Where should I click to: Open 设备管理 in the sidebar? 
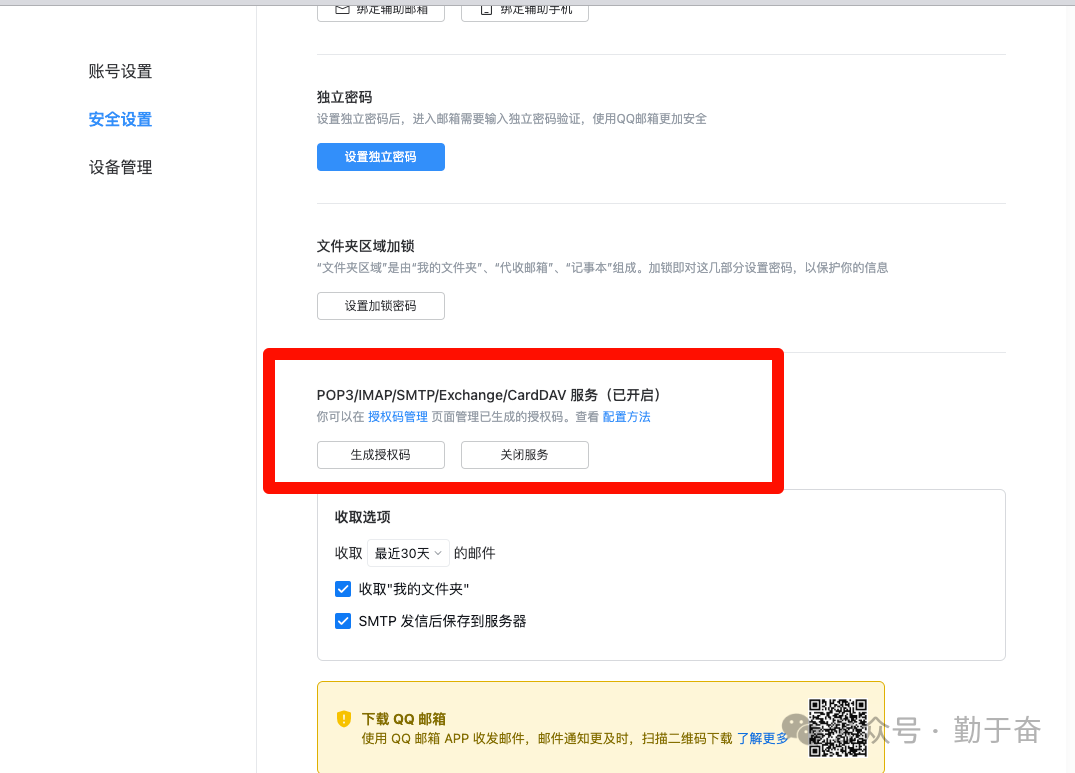pos(120,167)
